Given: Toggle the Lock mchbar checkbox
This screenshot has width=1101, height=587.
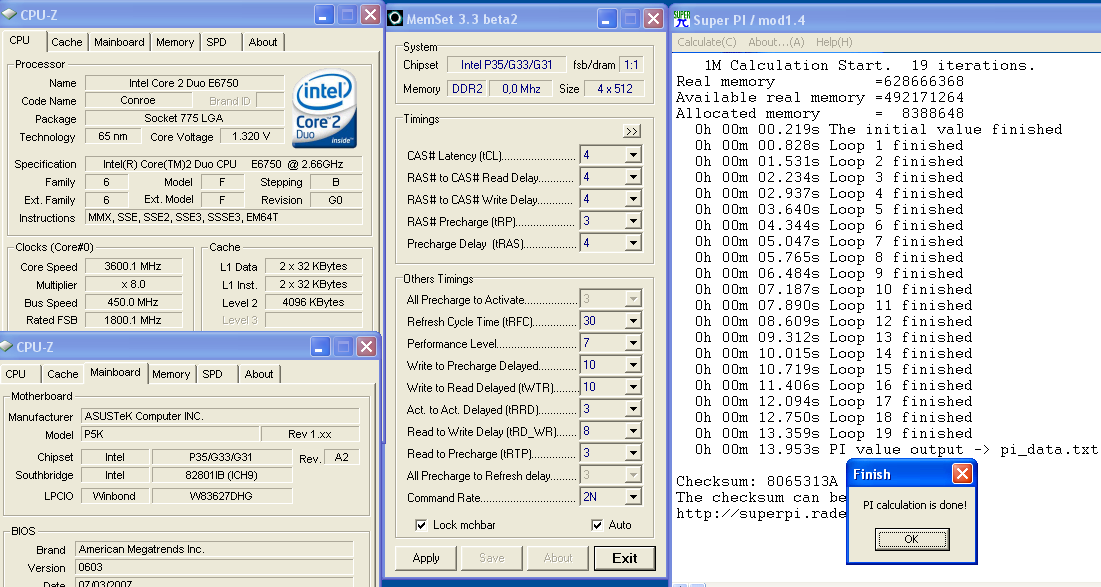Looking at the screenshot, I should pyautogui.click(x=421, y=525).
